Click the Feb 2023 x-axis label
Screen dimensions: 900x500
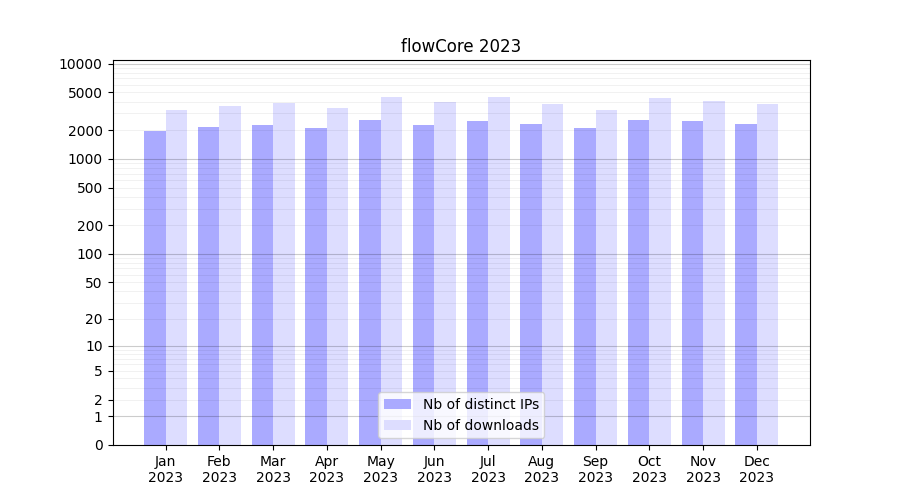(219, 469)
